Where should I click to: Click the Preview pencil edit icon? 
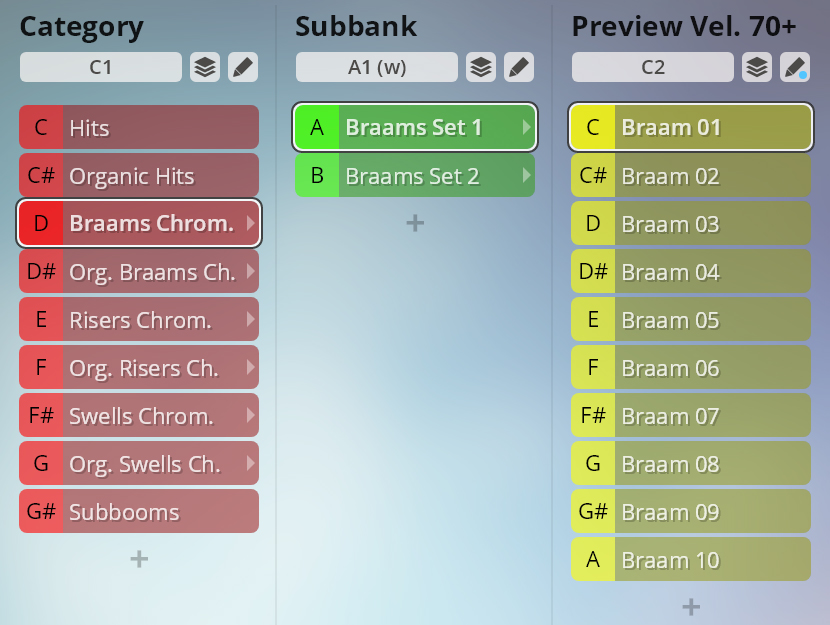[x=795, y=67]
